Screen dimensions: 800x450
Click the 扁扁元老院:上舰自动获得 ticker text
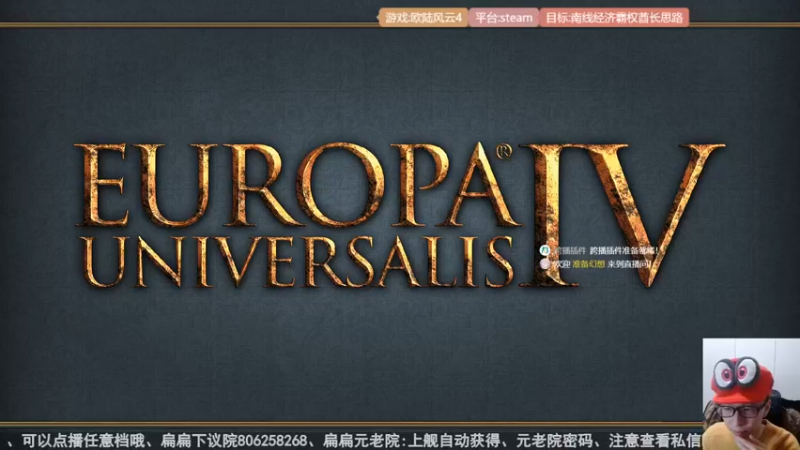[412, 441]
